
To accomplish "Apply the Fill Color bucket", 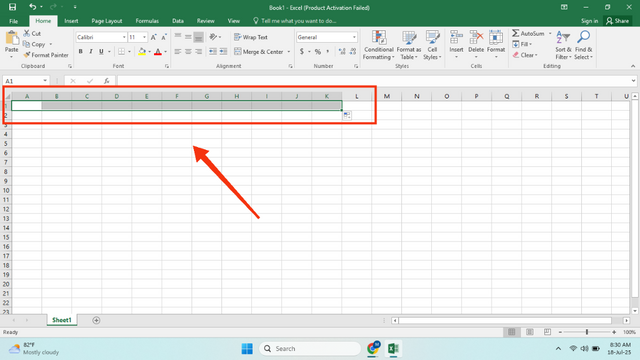I will 142,51.
